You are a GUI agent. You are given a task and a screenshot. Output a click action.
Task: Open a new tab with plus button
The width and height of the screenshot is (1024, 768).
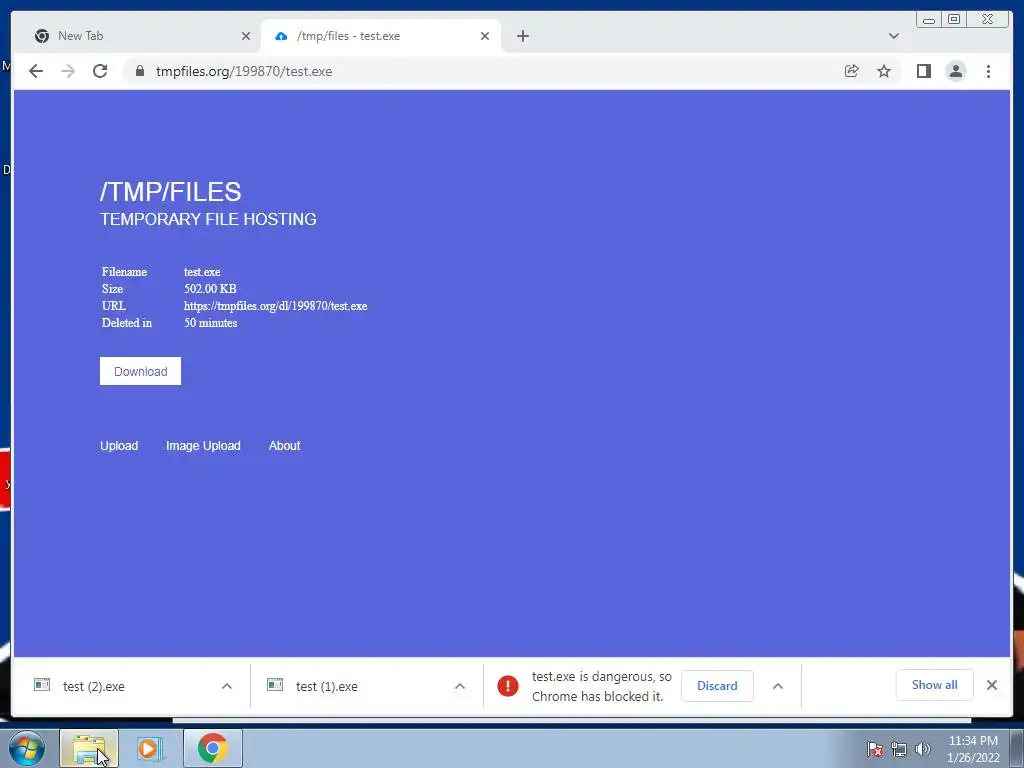click(x=522, y=36)
